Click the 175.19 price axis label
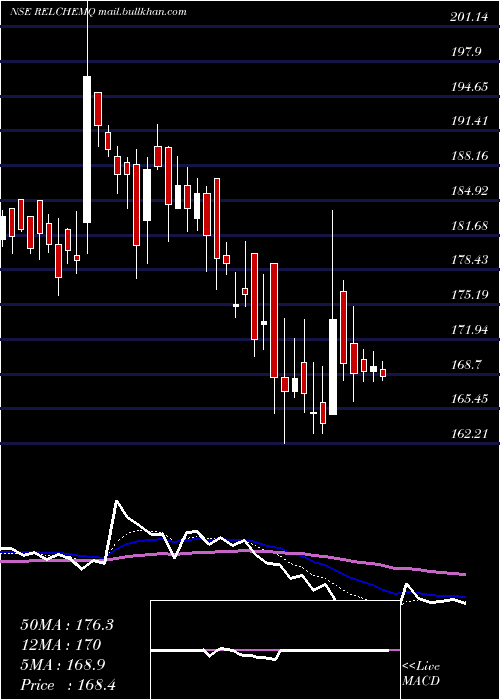500x700 pixels. (469, 295)
